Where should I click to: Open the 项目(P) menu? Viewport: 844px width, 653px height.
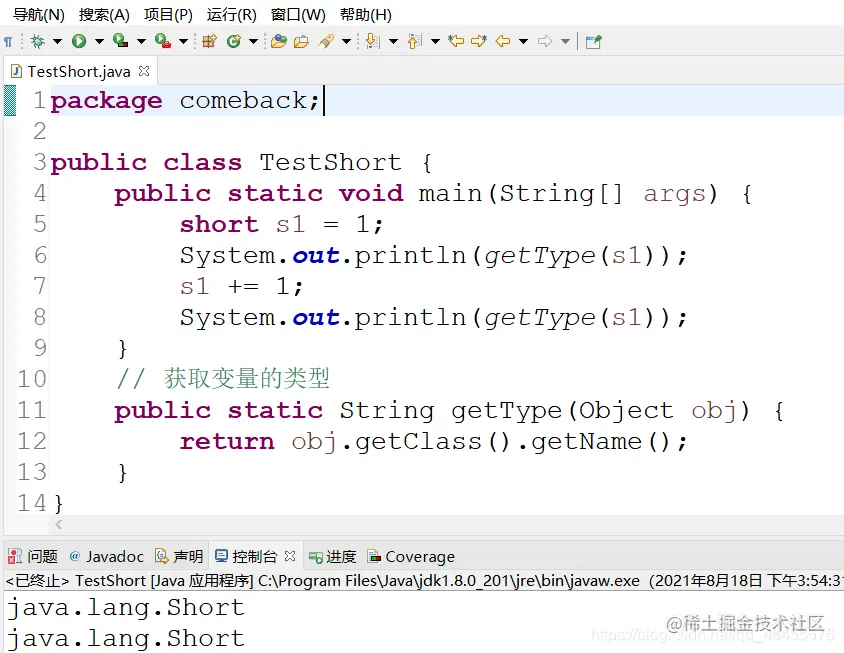click(168, 15)
